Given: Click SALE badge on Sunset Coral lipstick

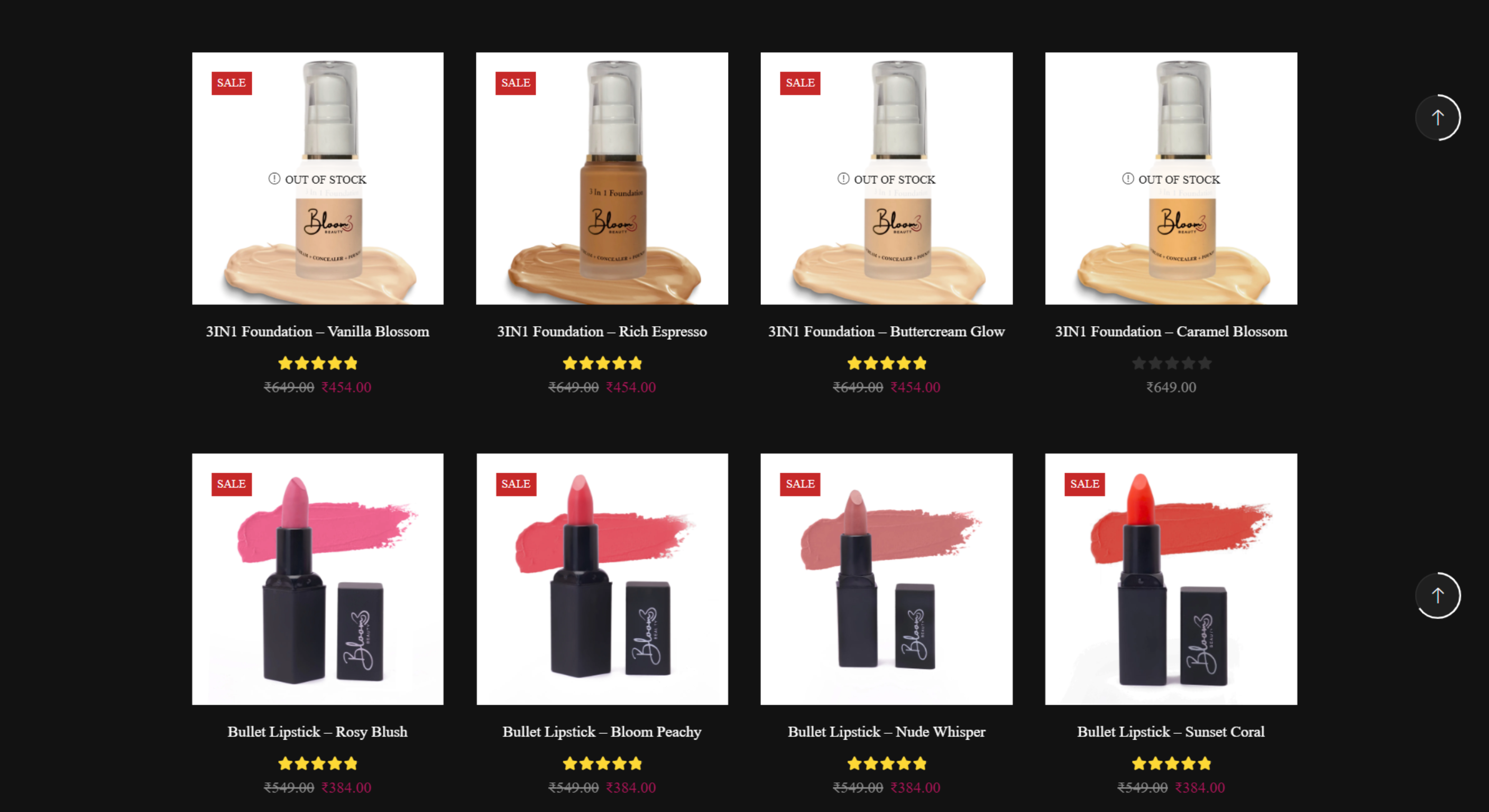Looking at the screenshot, I should tap(1084, 484).
